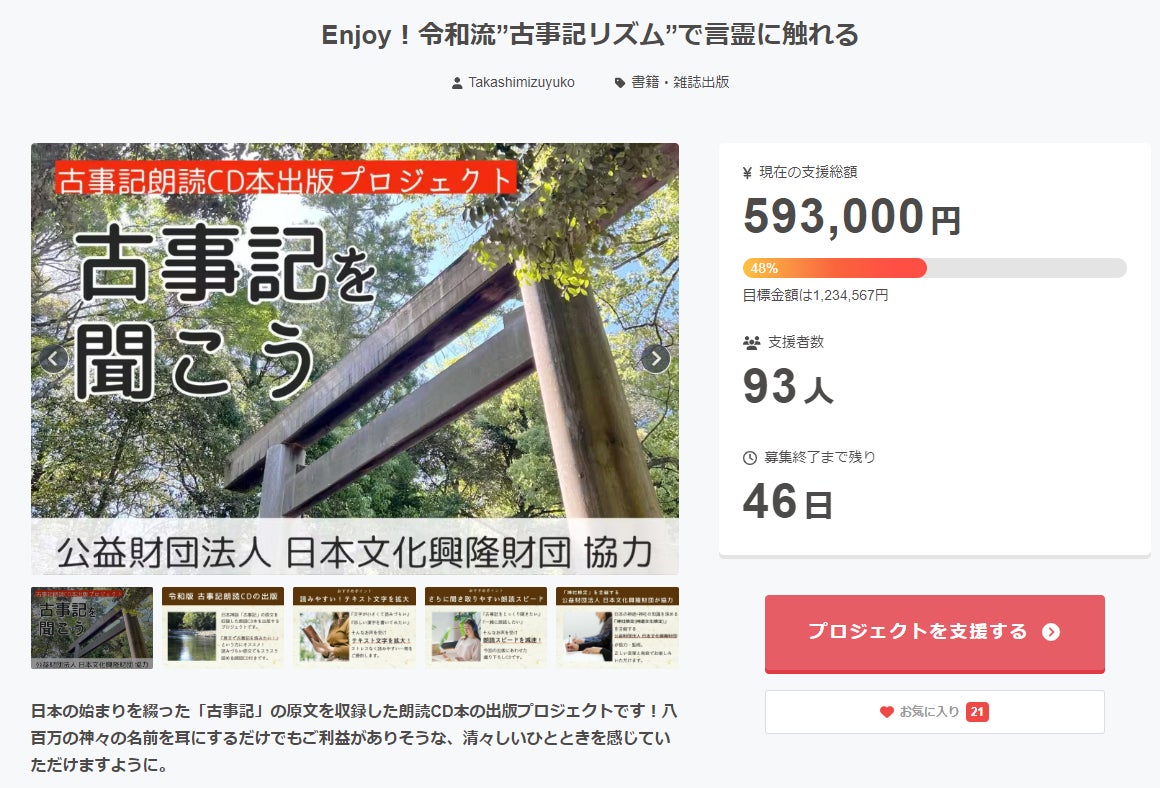Click the プロジェクトを支援する button
Viewport: 1160px width, 788px height.
[934, 633]
